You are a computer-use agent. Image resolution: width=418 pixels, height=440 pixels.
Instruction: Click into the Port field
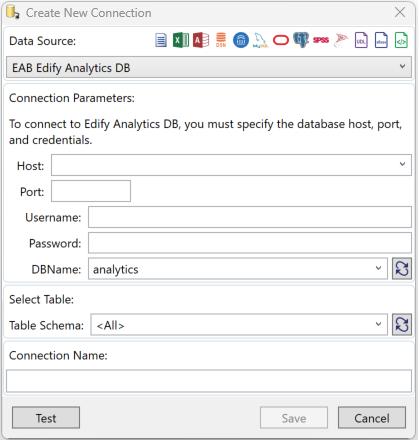point(91,191)
